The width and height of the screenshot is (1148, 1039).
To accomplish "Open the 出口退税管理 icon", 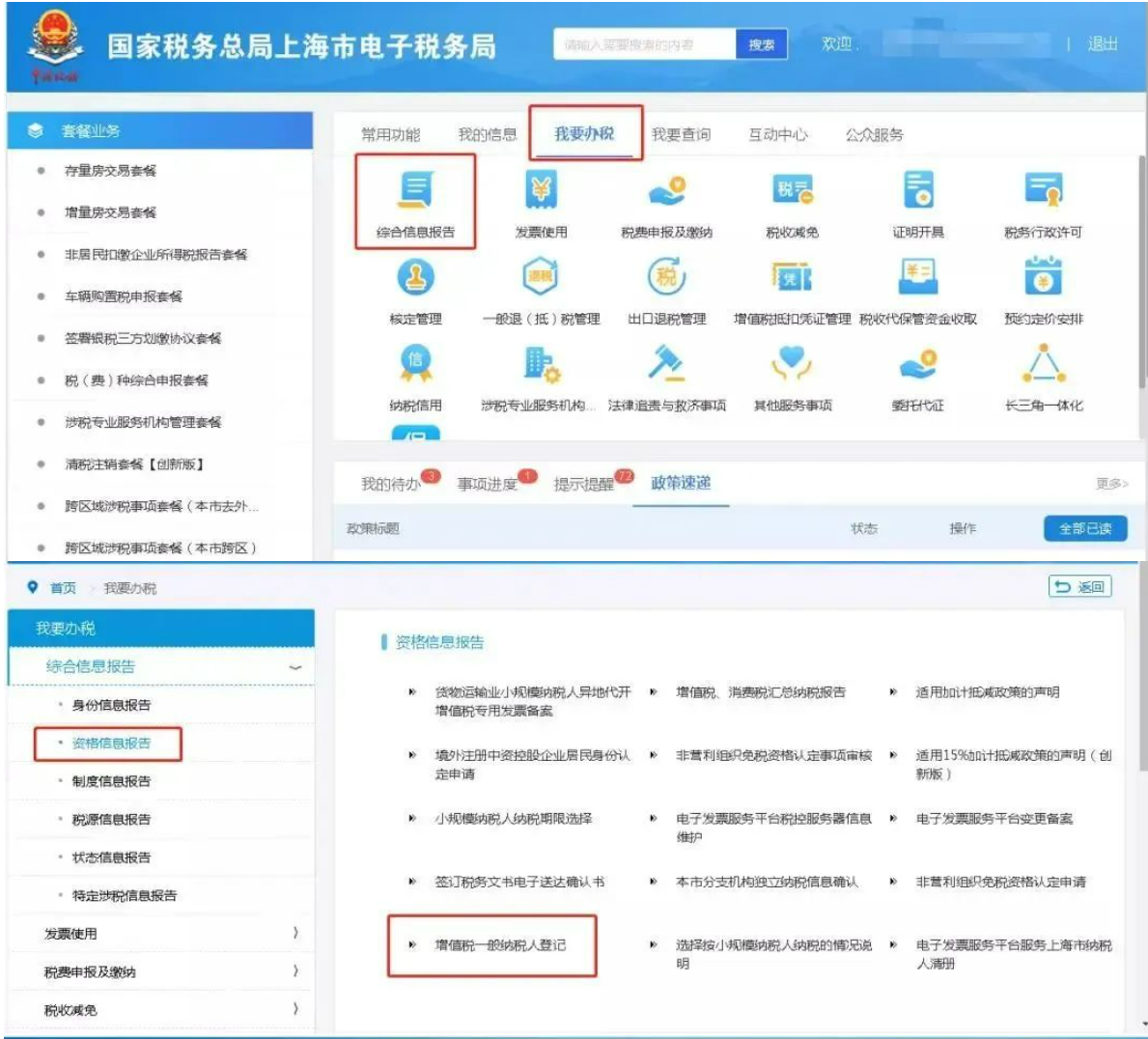I will coord(667,277).
